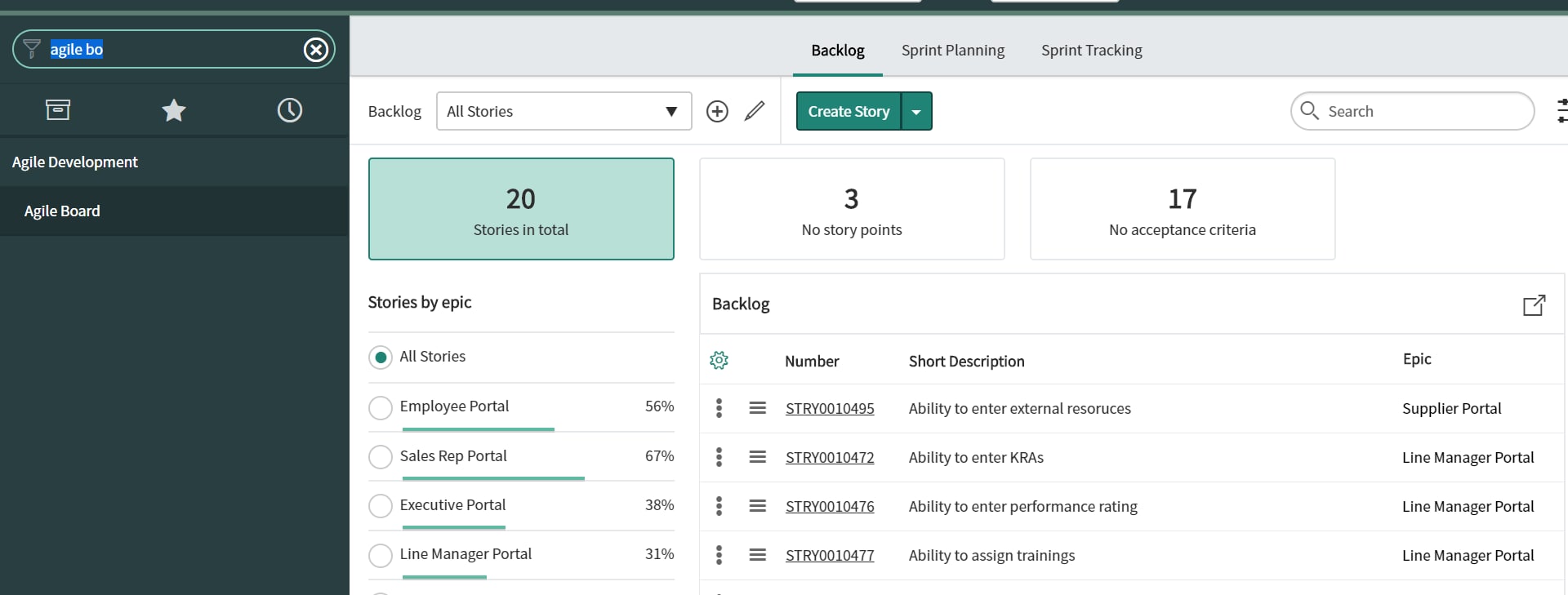1568x595 pixels.
Task: Click the filter funnel icon in navigator
Action: [x=32, y=49]
